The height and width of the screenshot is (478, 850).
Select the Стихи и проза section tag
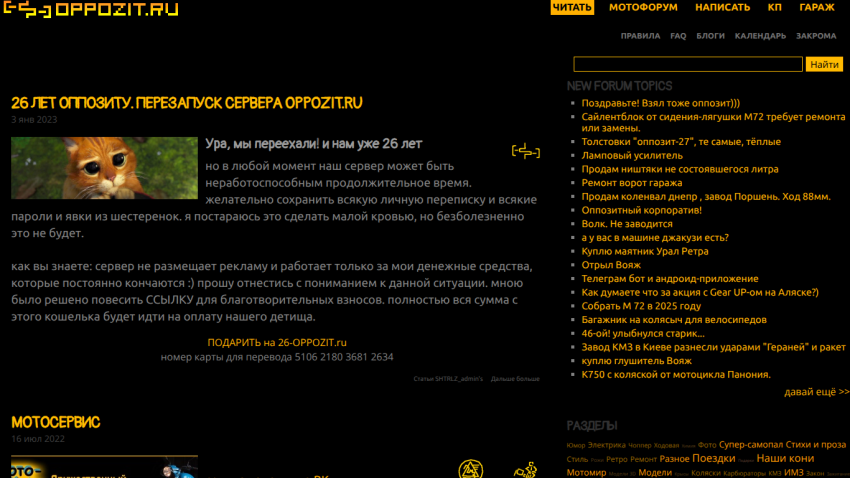tap(816, 444)
